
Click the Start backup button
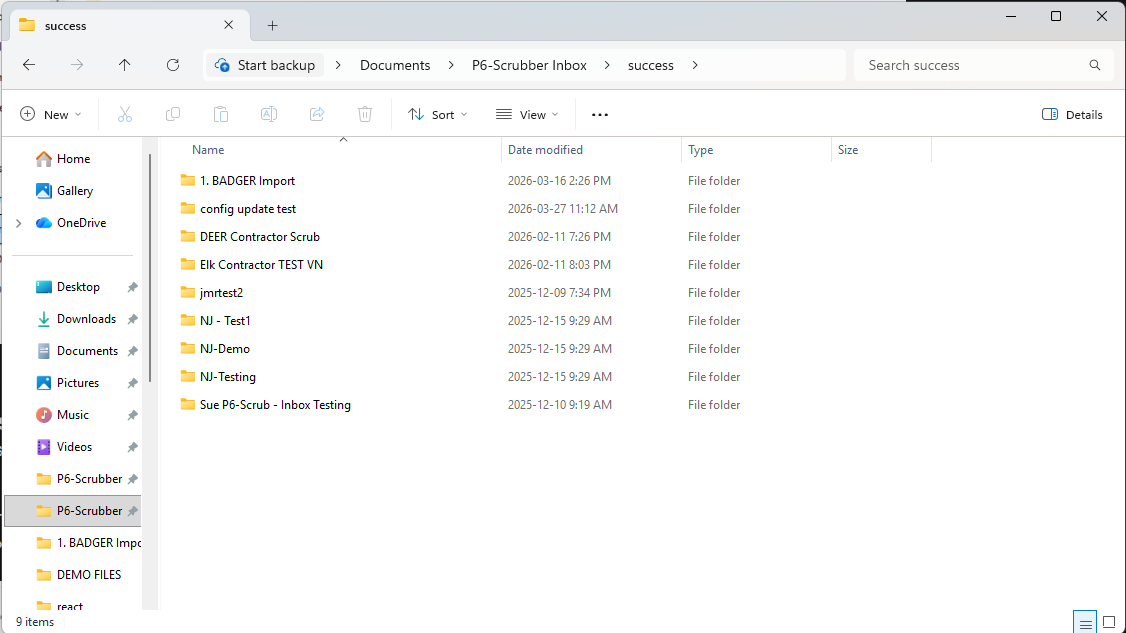(264, 64)
